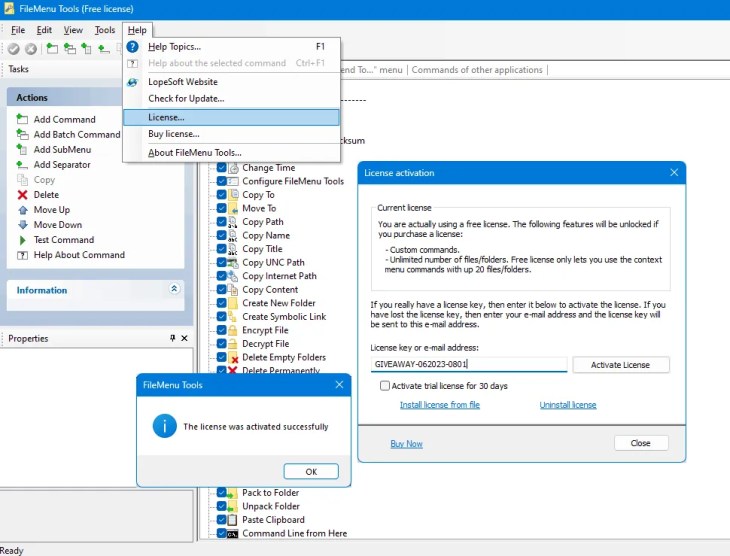Pin the Properties panel
Image resolution: width=730 pixels, height=556 pixels.
click(x=173, y=338)
